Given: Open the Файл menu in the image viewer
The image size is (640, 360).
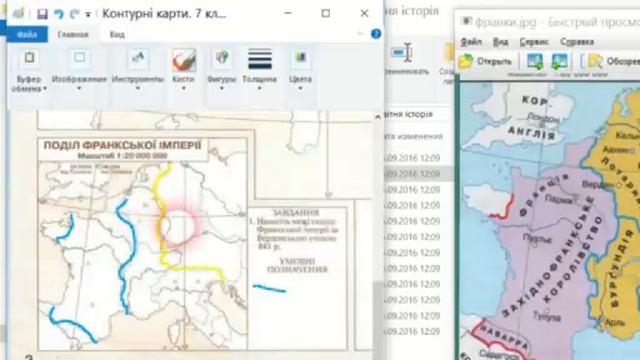Looking at the screenshot, I should click(x=471, y=42).
